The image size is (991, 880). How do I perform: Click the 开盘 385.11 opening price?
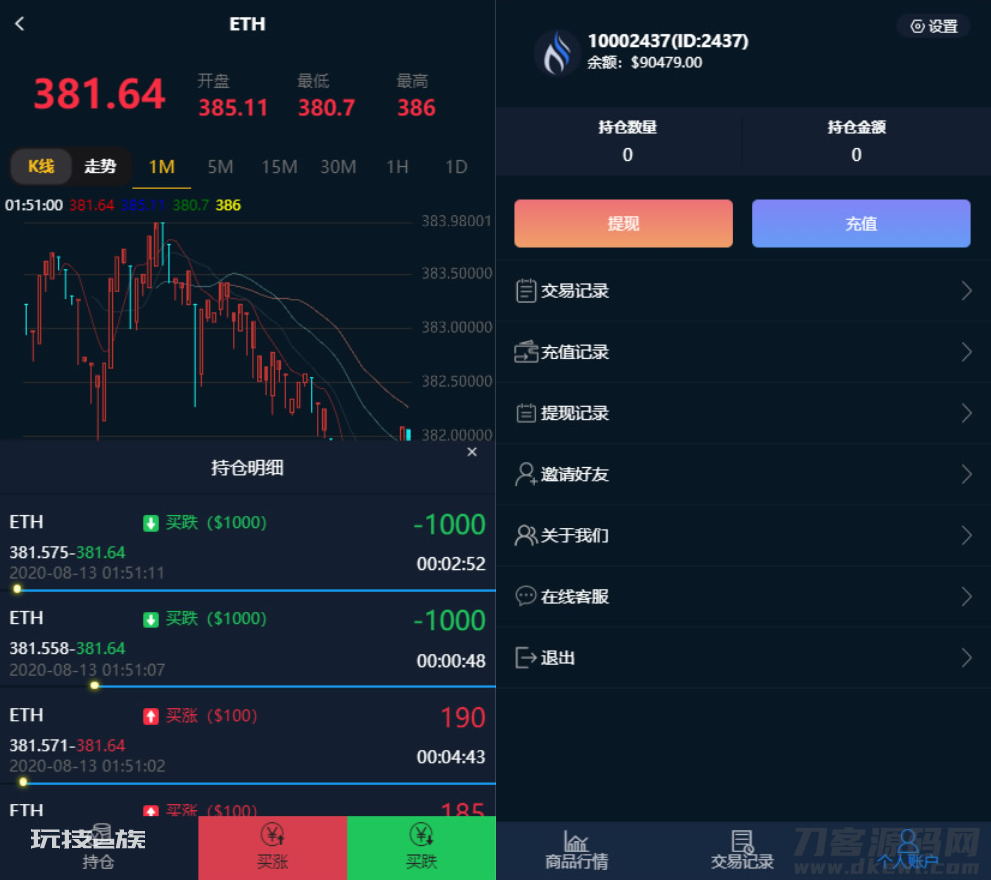coord(233,107)
